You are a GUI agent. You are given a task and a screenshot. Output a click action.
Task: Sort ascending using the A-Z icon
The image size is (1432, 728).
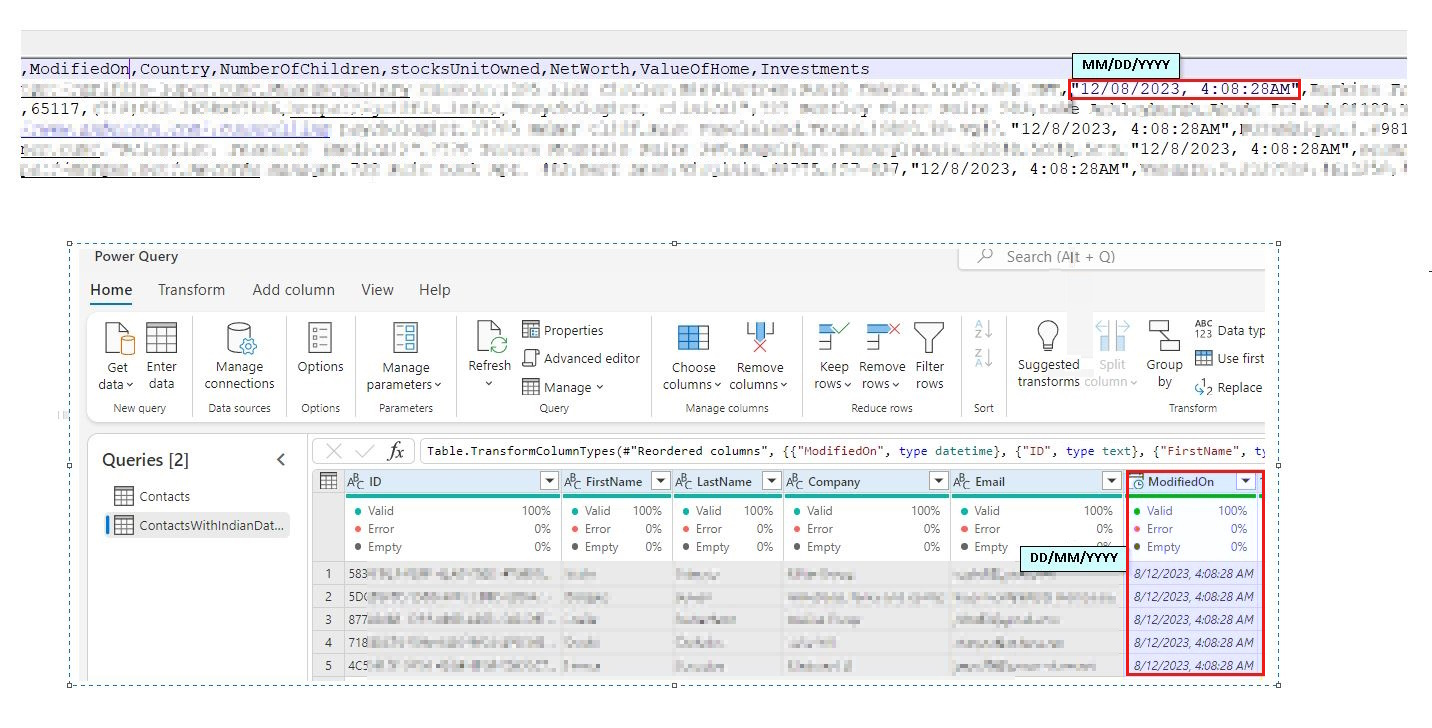(983, 329)
